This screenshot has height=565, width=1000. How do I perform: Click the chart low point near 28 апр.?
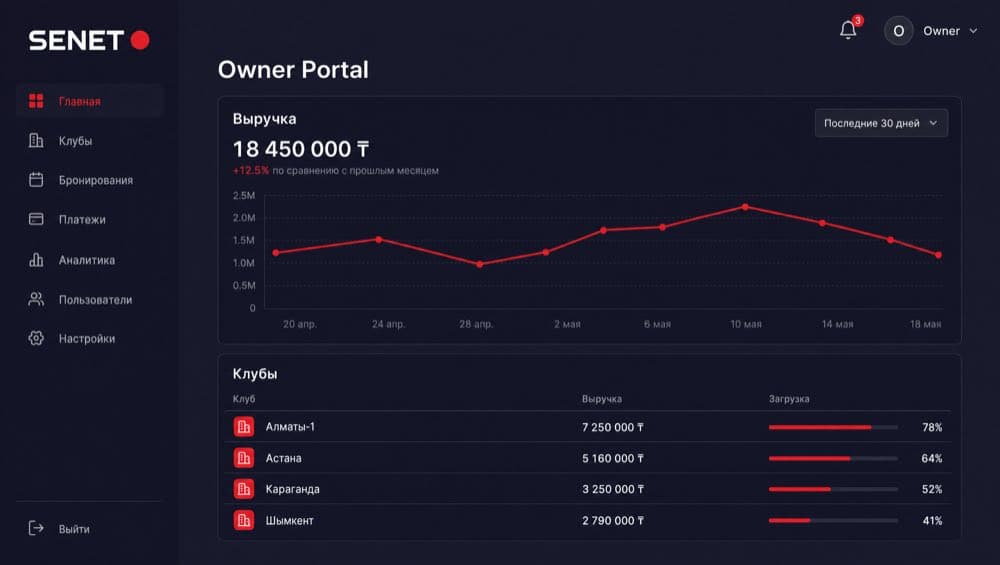pos(480,264)
